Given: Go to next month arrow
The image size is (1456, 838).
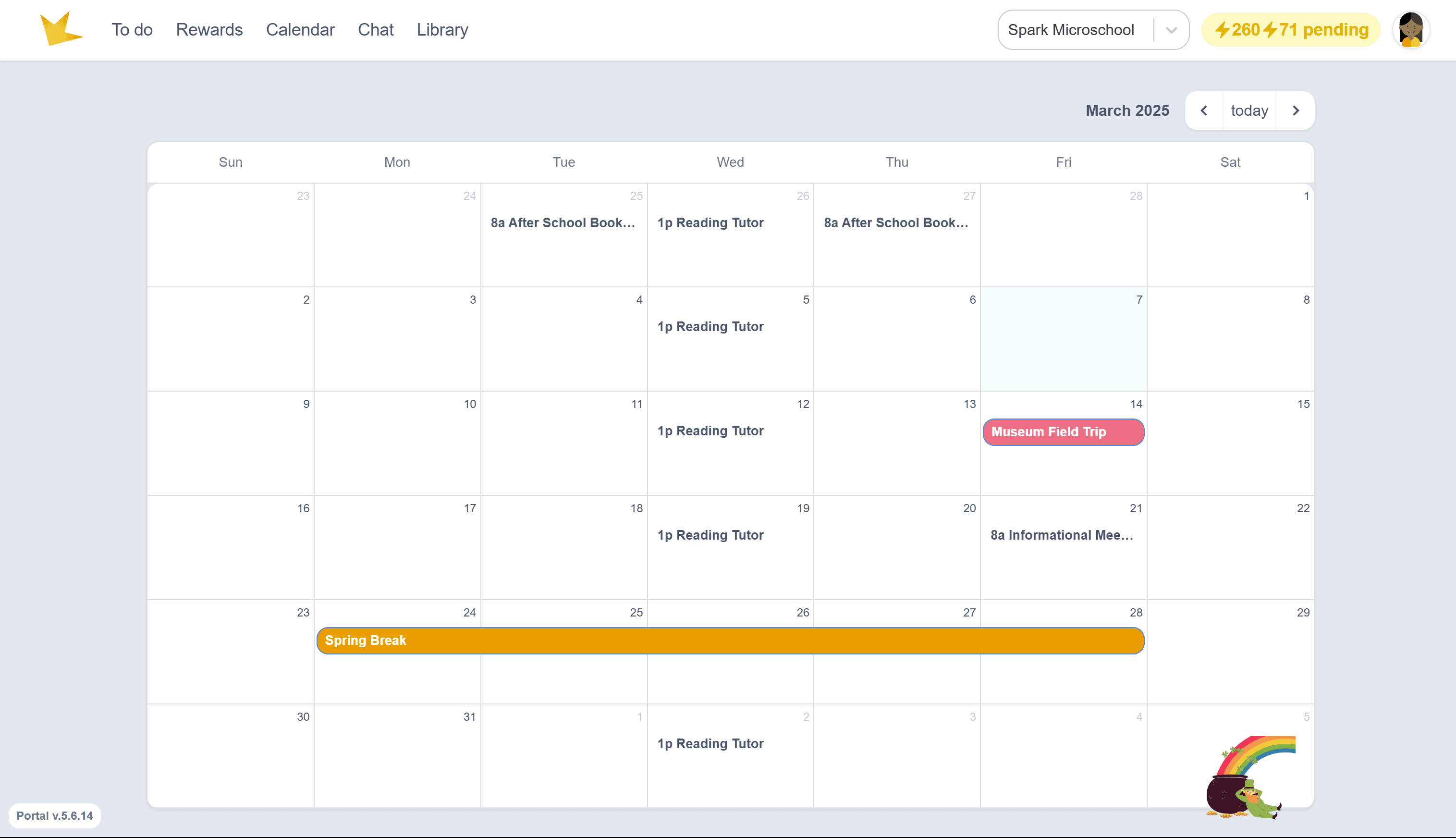Looking at the screenshot, I should click(x=1296, y=111).
